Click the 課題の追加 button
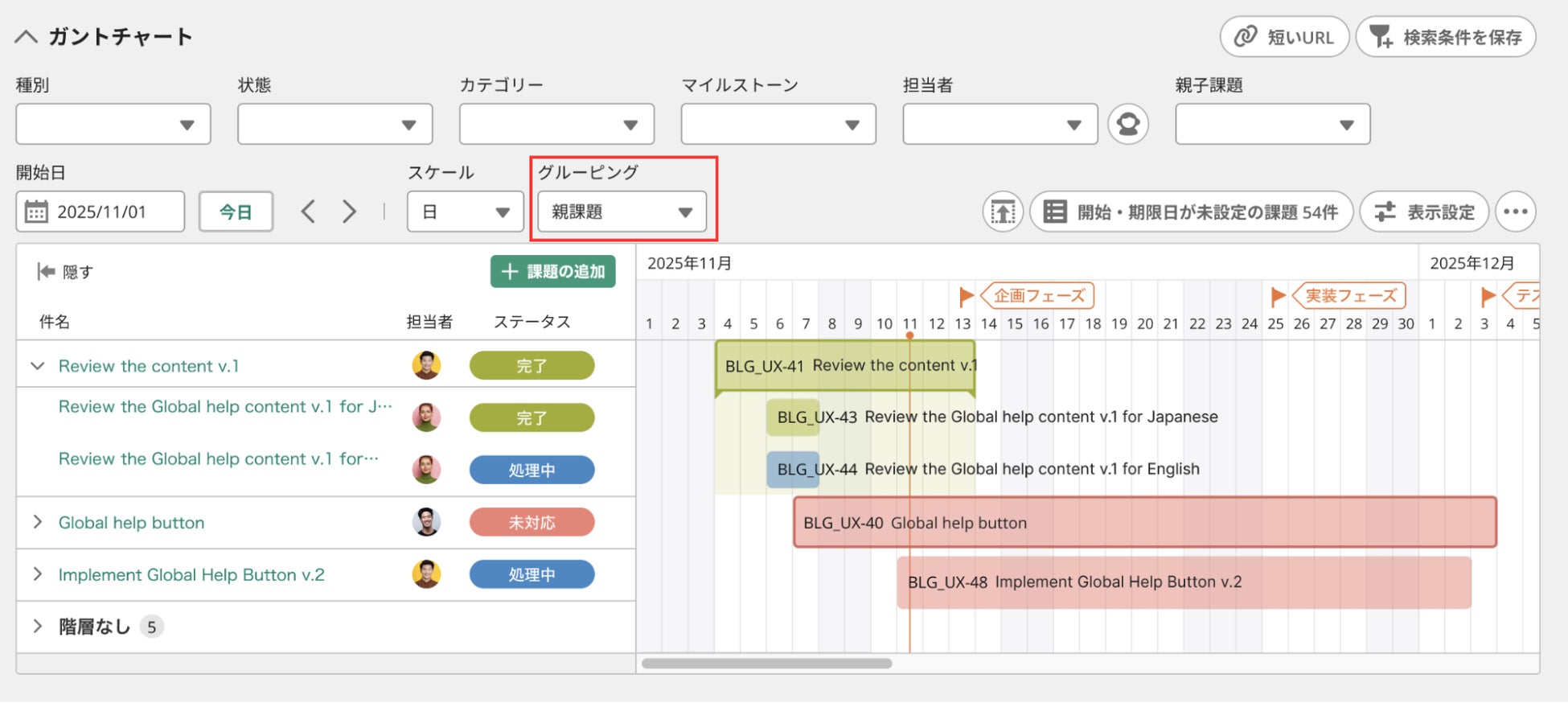Screen dimensions: 1568x703 point(553,272)
